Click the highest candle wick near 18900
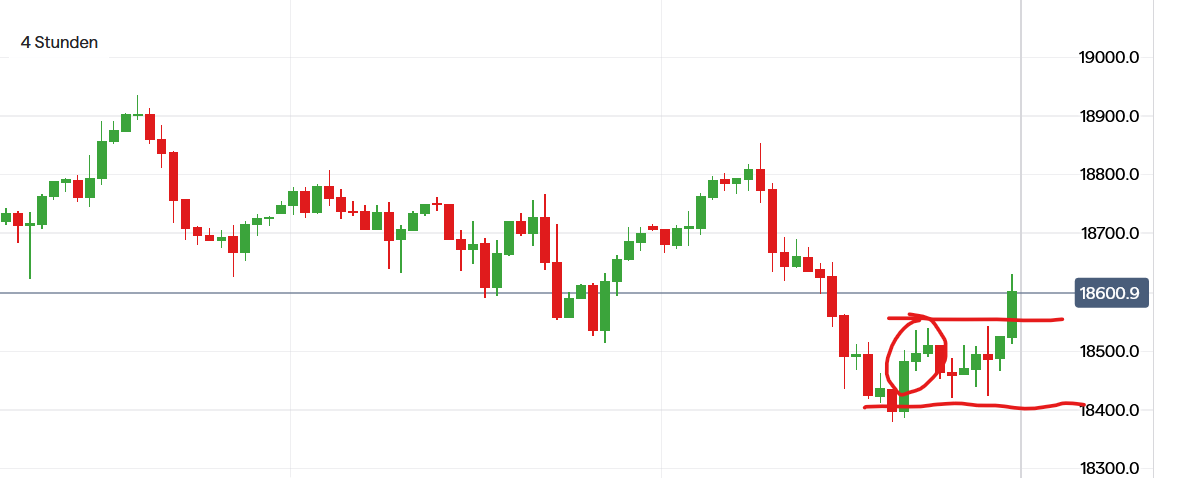Screen dimensions: 1178x478 [137, 104]
